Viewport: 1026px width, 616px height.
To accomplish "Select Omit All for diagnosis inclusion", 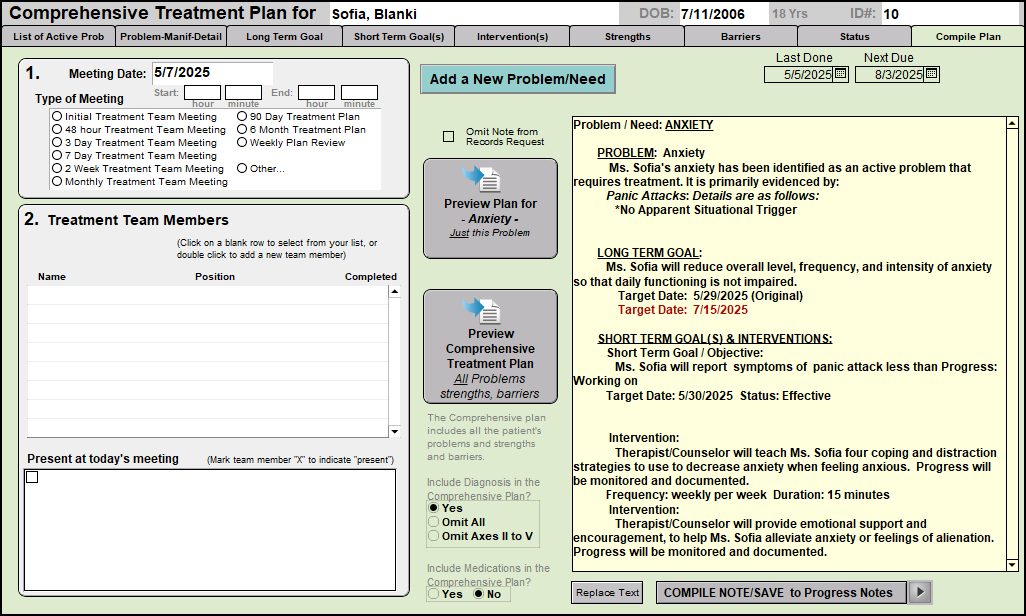I will tap(433, 522).
